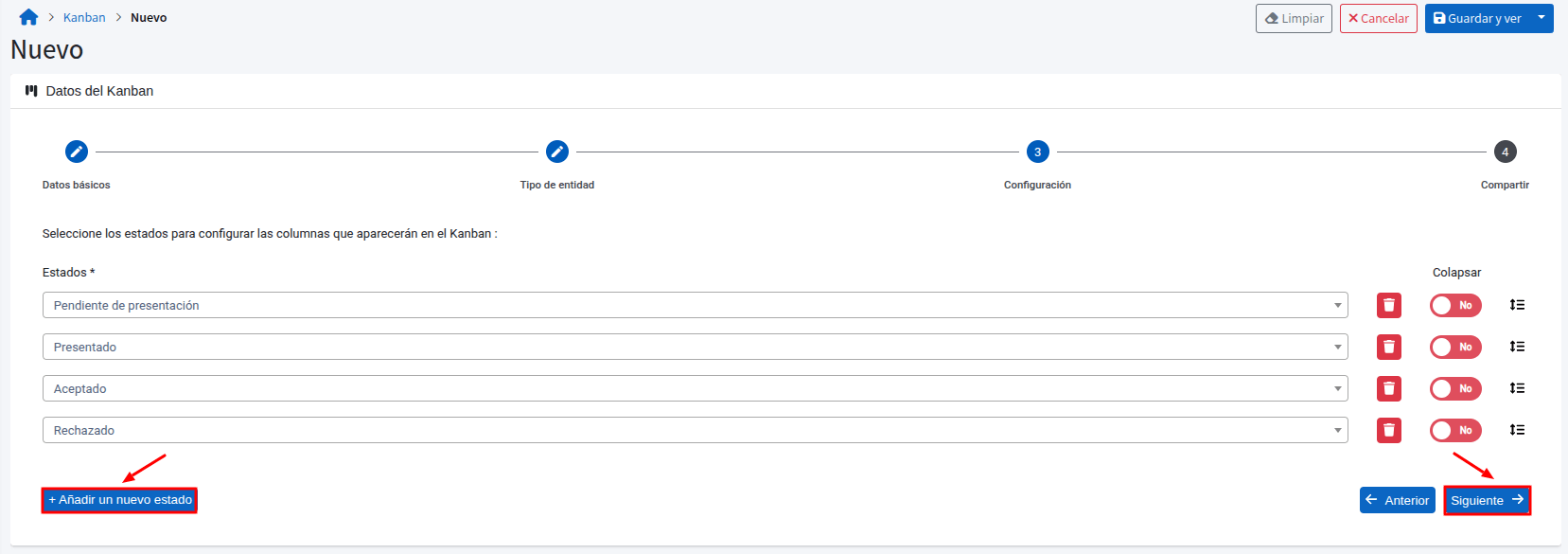Expand the Aceptado state dropdown
1568x554 pixels.
[695, 388]
